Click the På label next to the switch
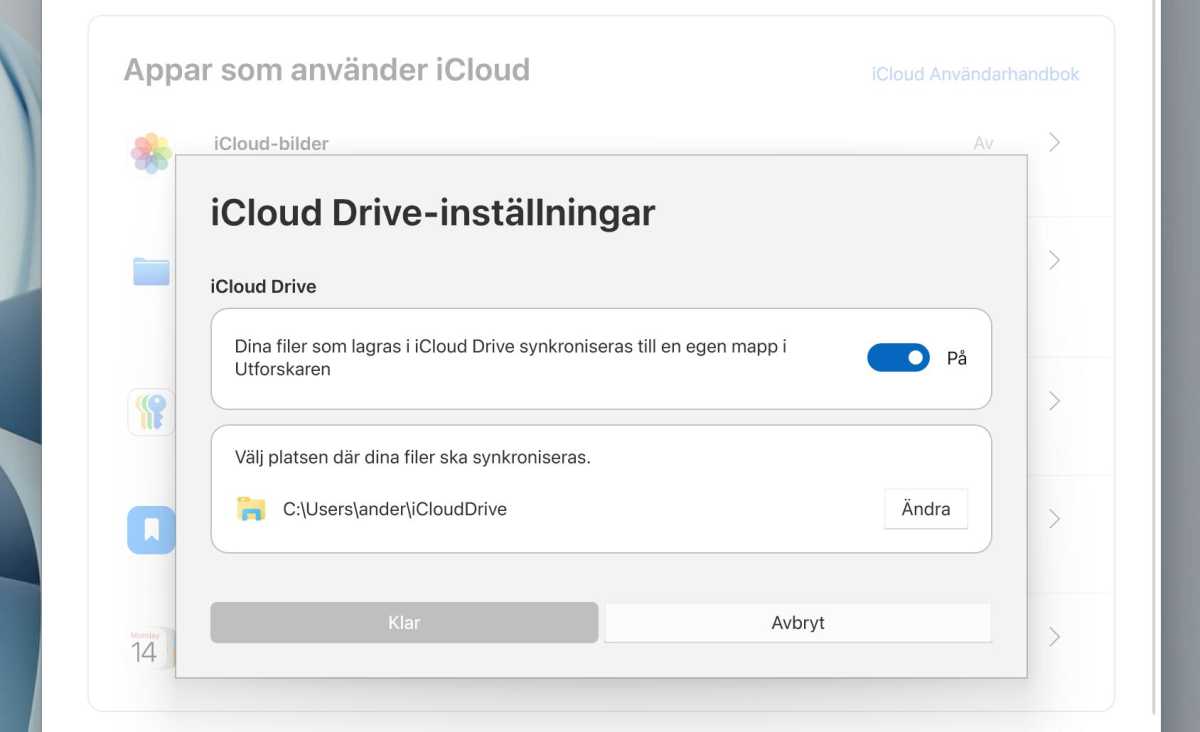The width and height of the screenshot is (1200, 732). coord(955,357)
